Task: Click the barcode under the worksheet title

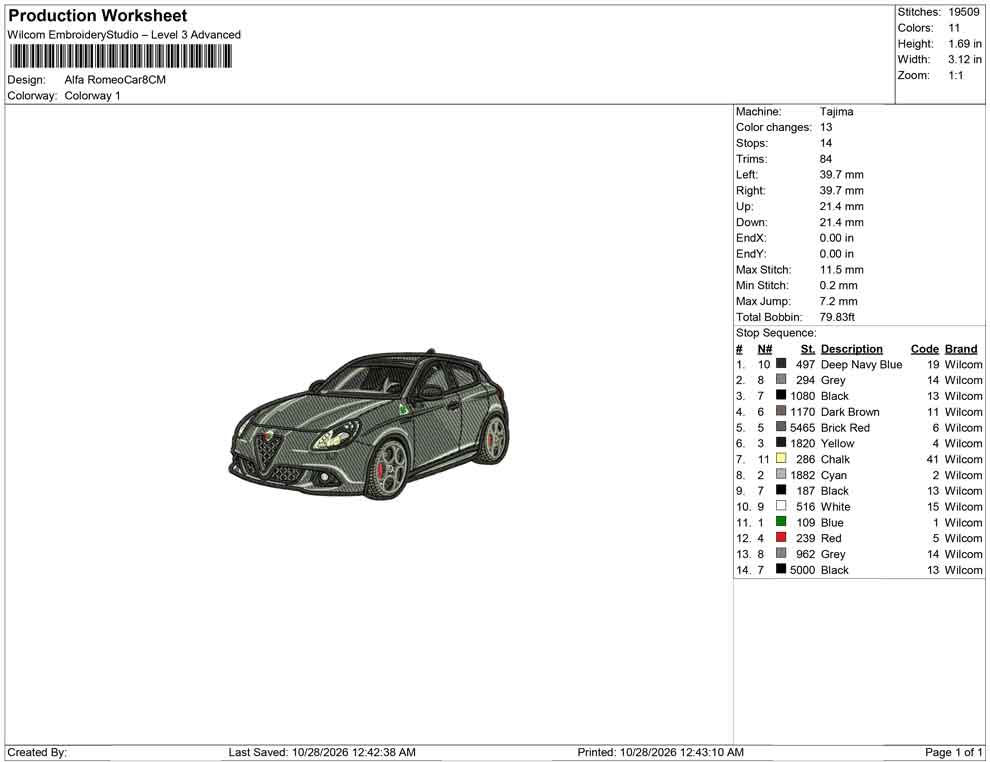Action: click(120, 57)
